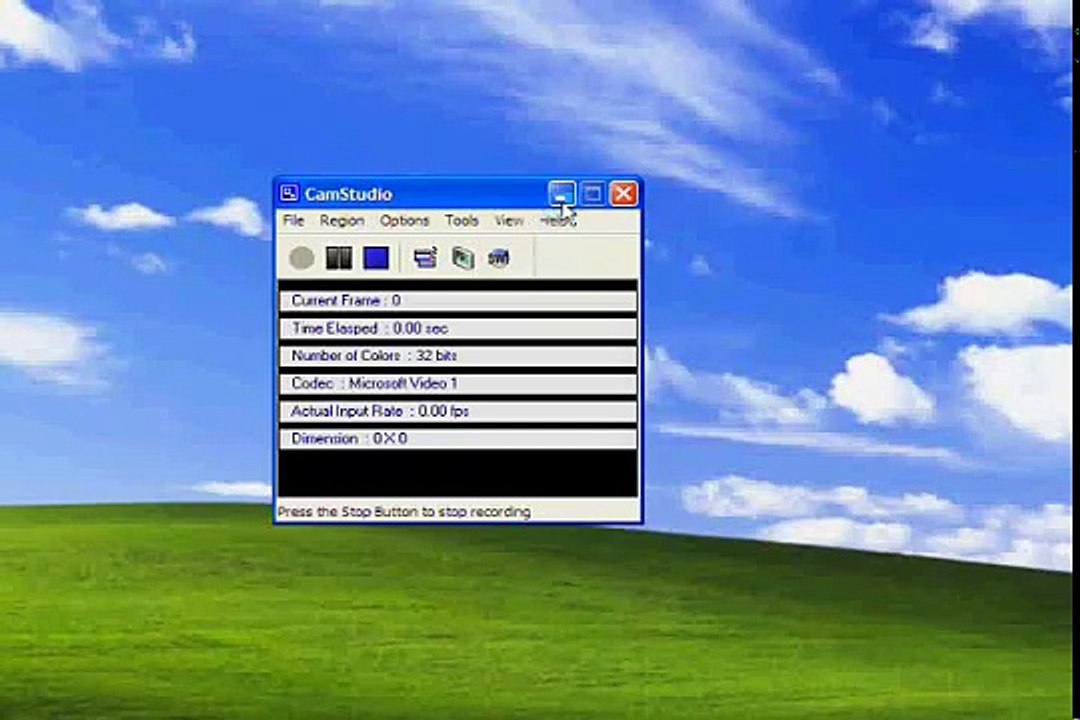Click the Current Frame : 0 row
The width and height of the screenshot is (1080, 720).
pos(458,300)
